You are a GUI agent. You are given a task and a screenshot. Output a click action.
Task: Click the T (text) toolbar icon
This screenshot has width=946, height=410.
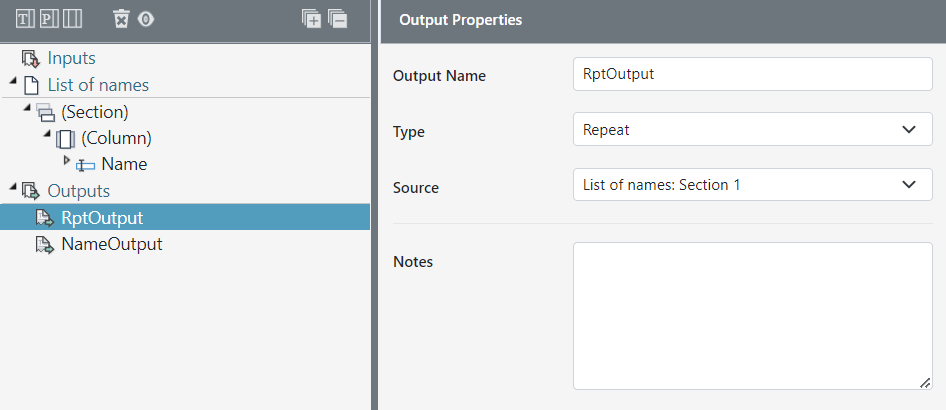(25, 19)
